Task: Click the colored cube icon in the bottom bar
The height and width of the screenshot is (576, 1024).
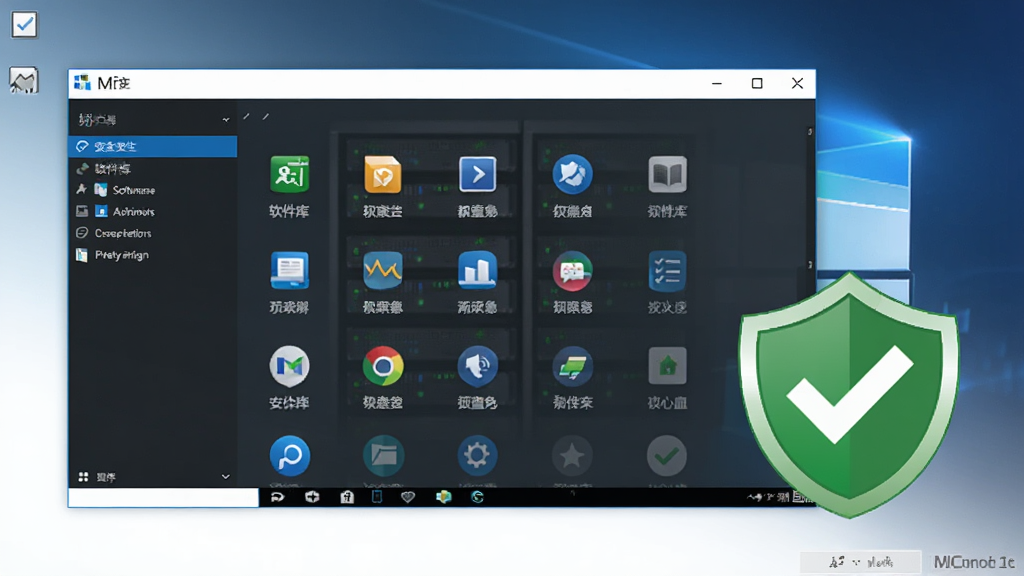Action: click(443, 497)
